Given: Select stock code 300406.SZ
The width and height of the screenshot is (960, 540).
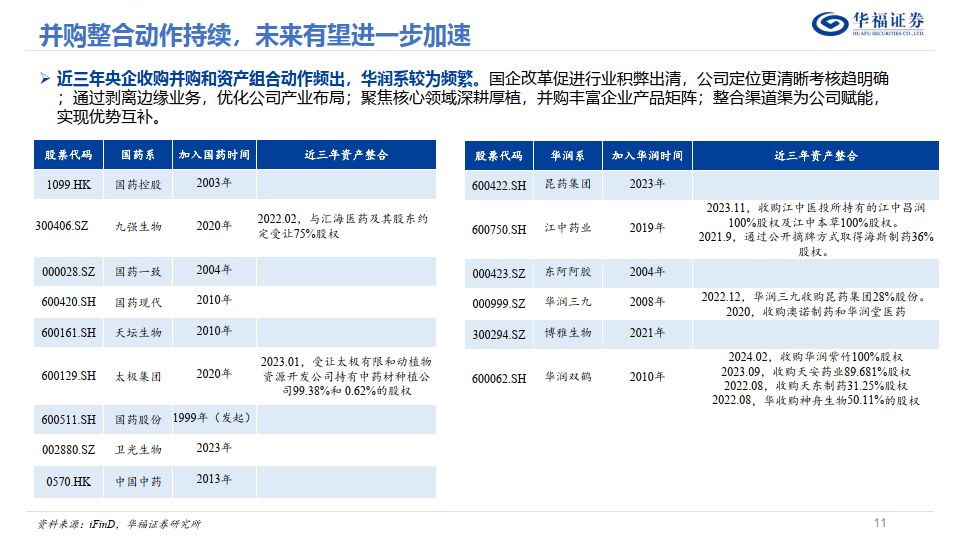Looking at the screenshot, I should [62, 226].
